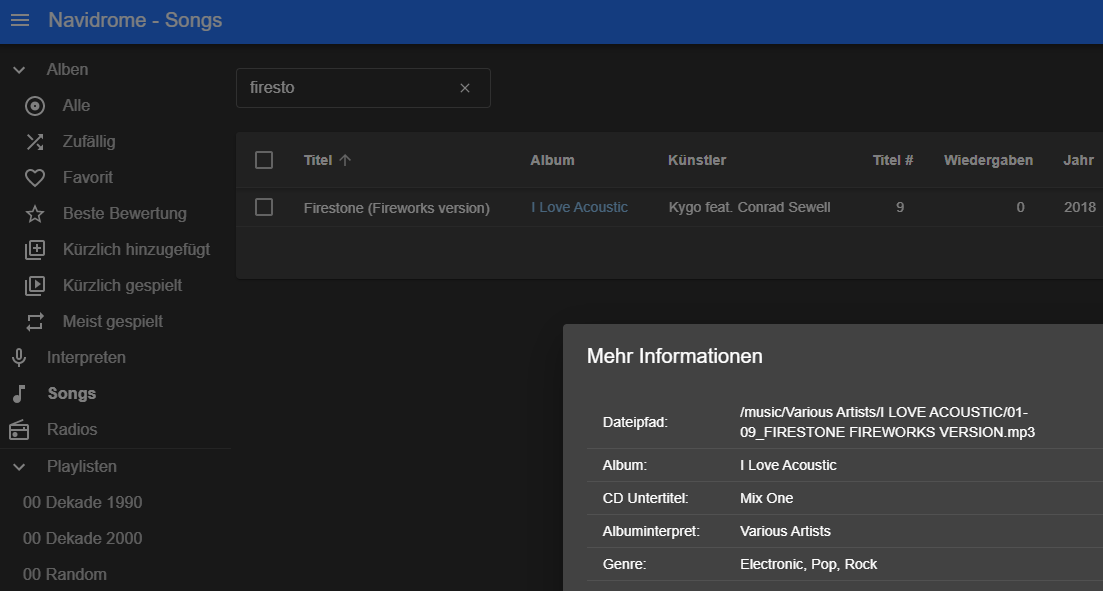Select the Kürzlich gespielt play-box icon
The height and width of the screenshot is (591, 1103).
34,285
